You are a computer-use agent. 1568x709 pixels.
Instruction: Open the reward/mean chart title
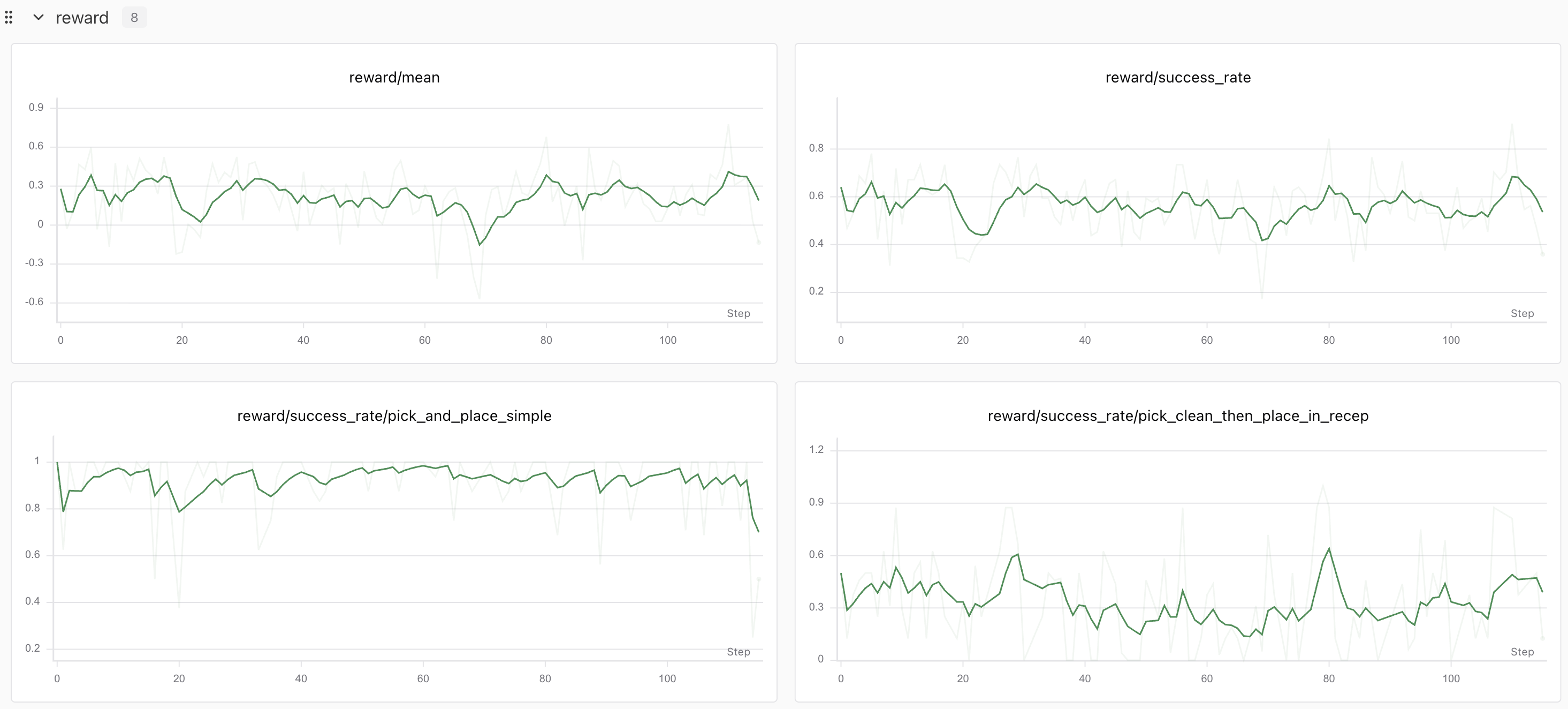coord(394,77)
